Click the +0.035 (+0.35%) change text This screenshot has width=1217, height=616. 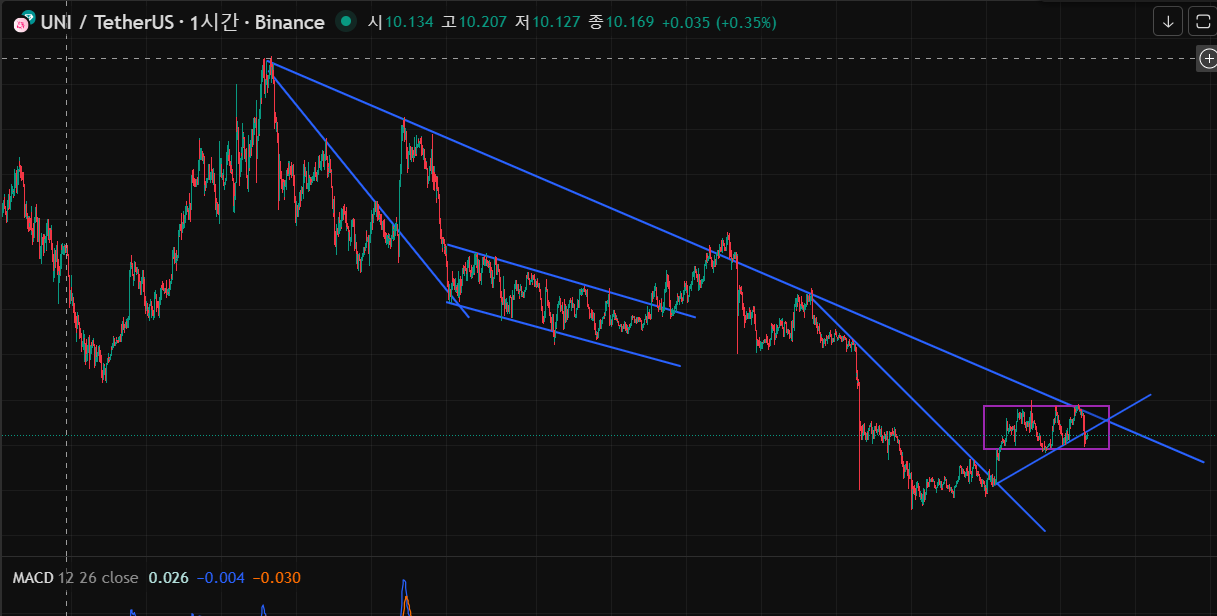tap(718, 22)
